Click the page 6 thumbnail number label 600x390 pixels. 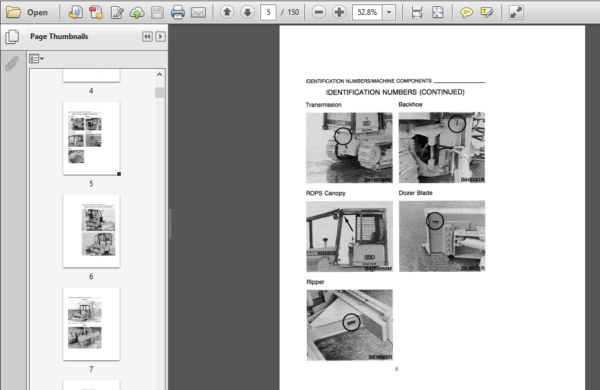(x=91, y=276)
